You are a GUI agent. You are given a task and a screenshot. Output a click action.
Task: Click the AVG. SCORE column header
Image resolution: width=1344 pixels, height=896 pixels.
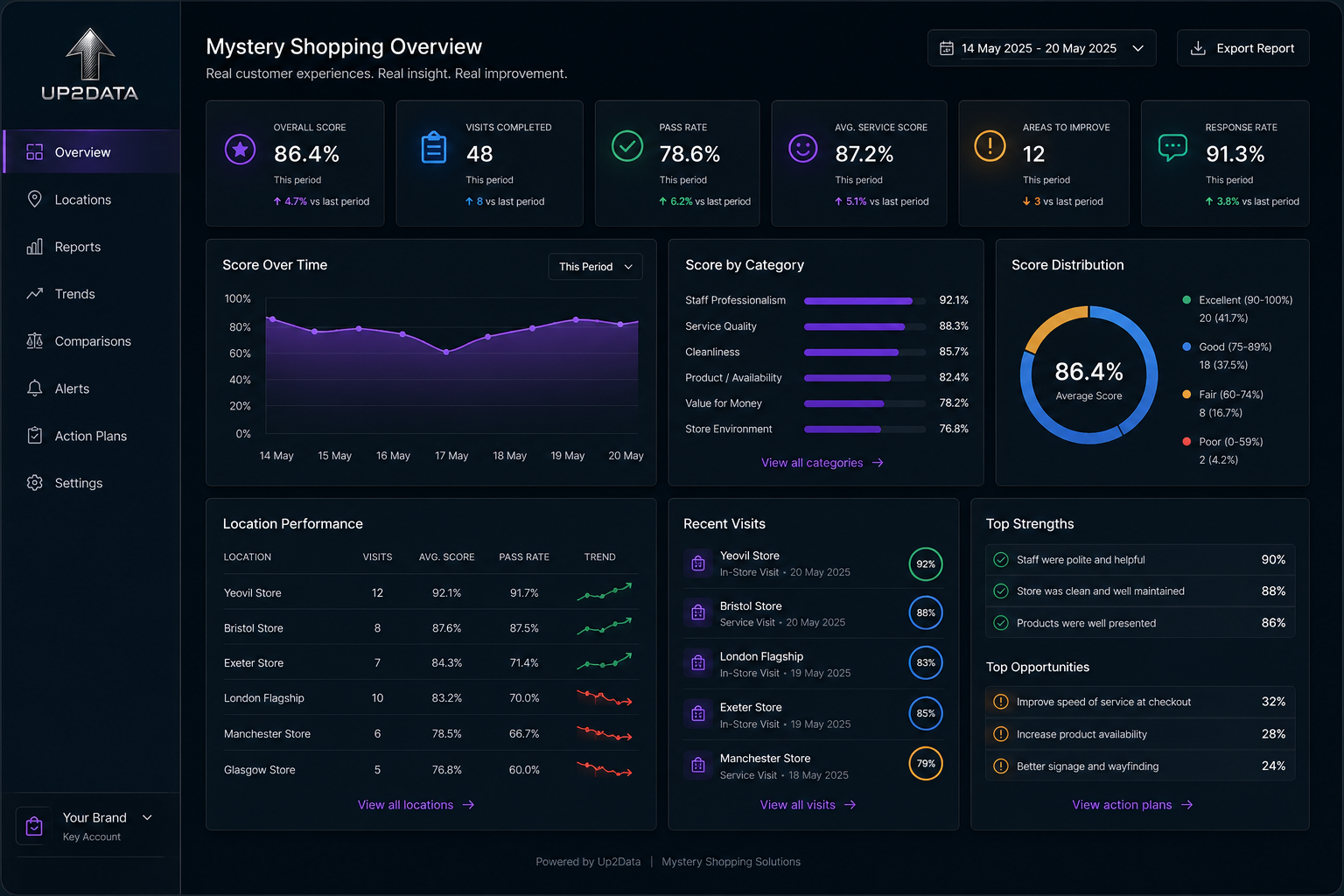446,557
